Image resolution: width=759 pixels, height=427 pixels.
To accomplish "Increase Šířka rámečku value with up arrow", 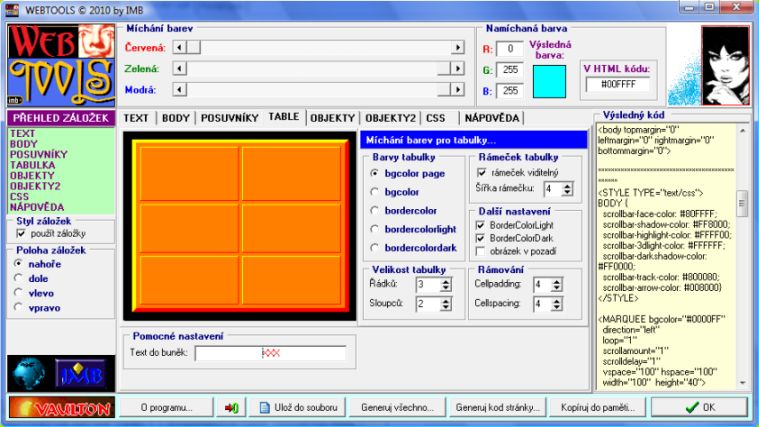I will pos(567,185).
